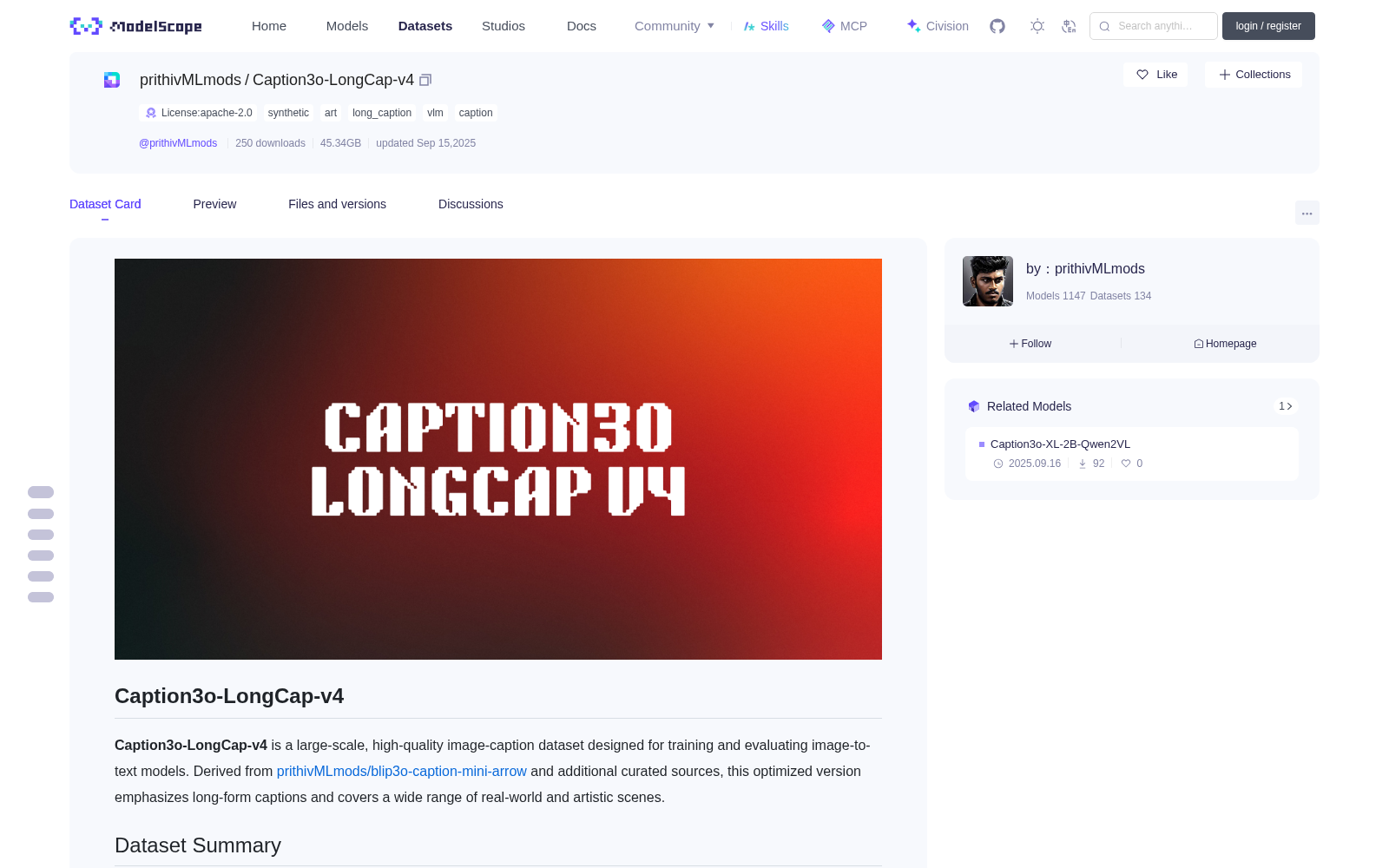Click the MCP diamond icon
The image size is (1389, 868).
828,26
